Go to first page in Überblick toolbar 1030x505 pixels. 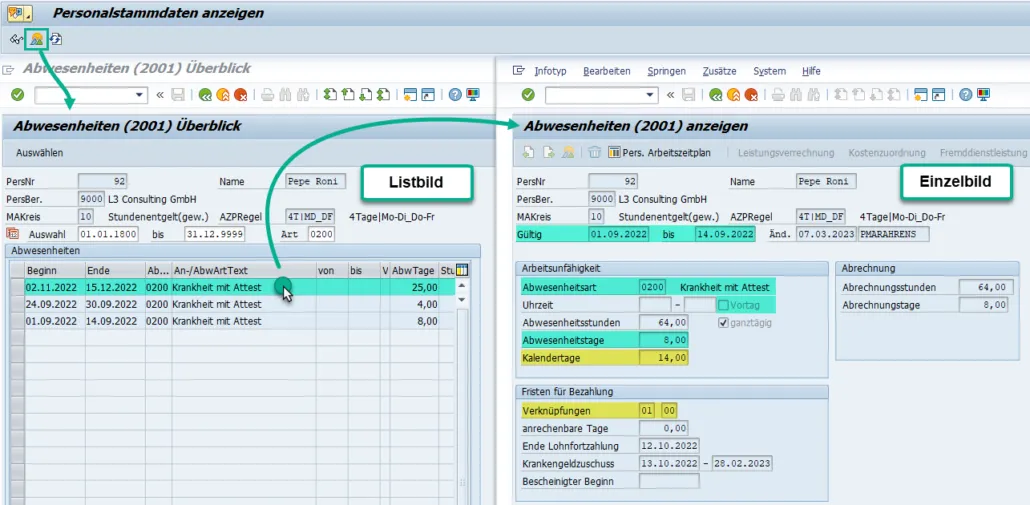pyautogui.click(x=330, y=95)
